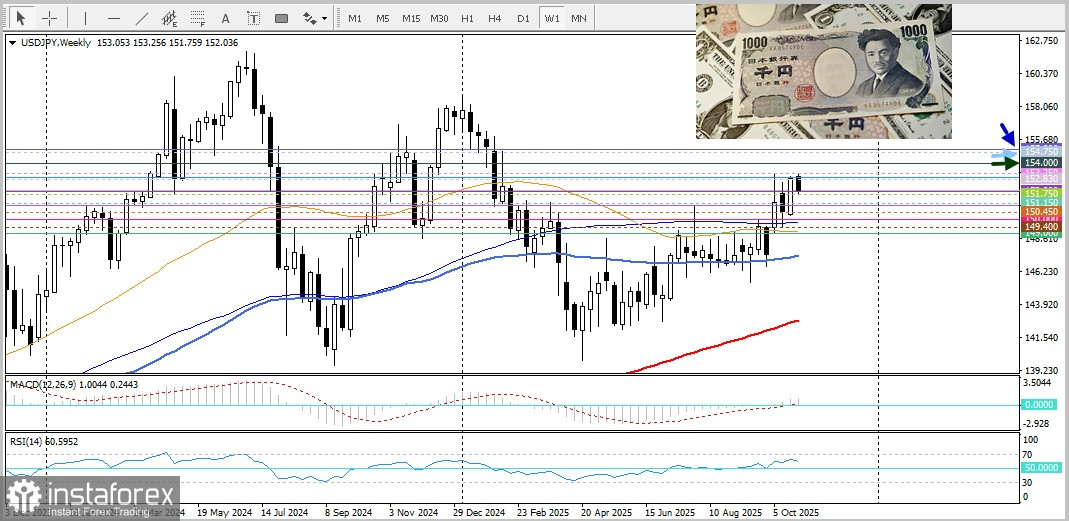The image size is (1069, 521).
Task: Select the gray rectangle shape tool
Action: tap(282, 18)
